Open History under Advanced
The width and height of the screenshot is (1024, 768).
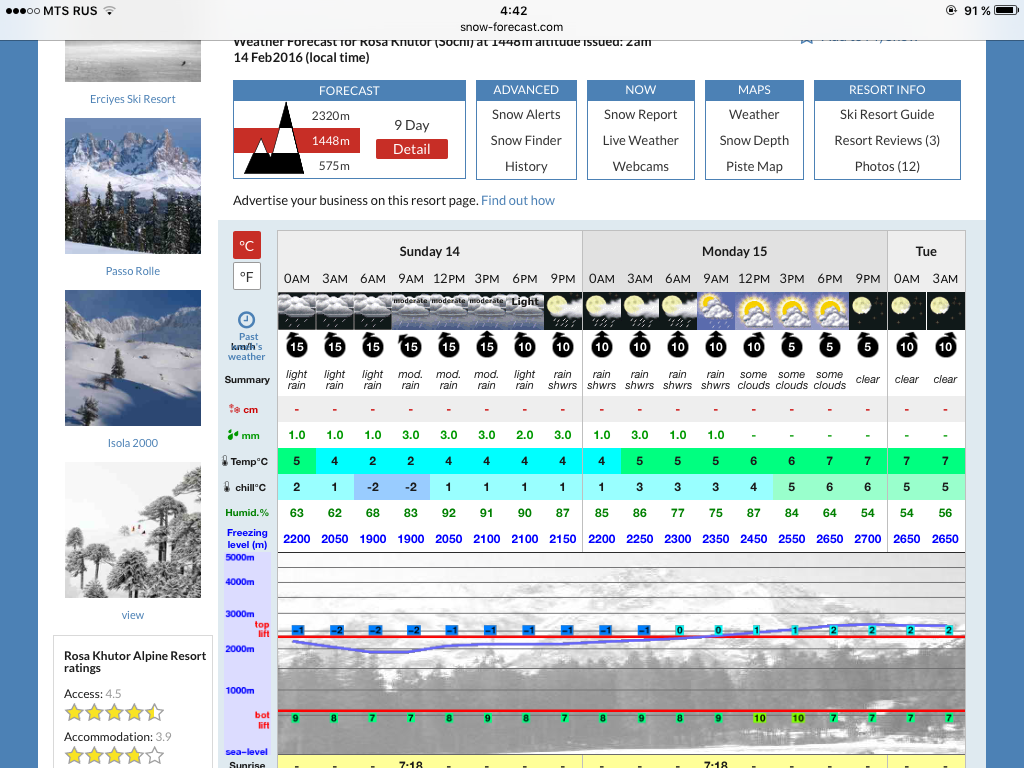tap(526, 167)
